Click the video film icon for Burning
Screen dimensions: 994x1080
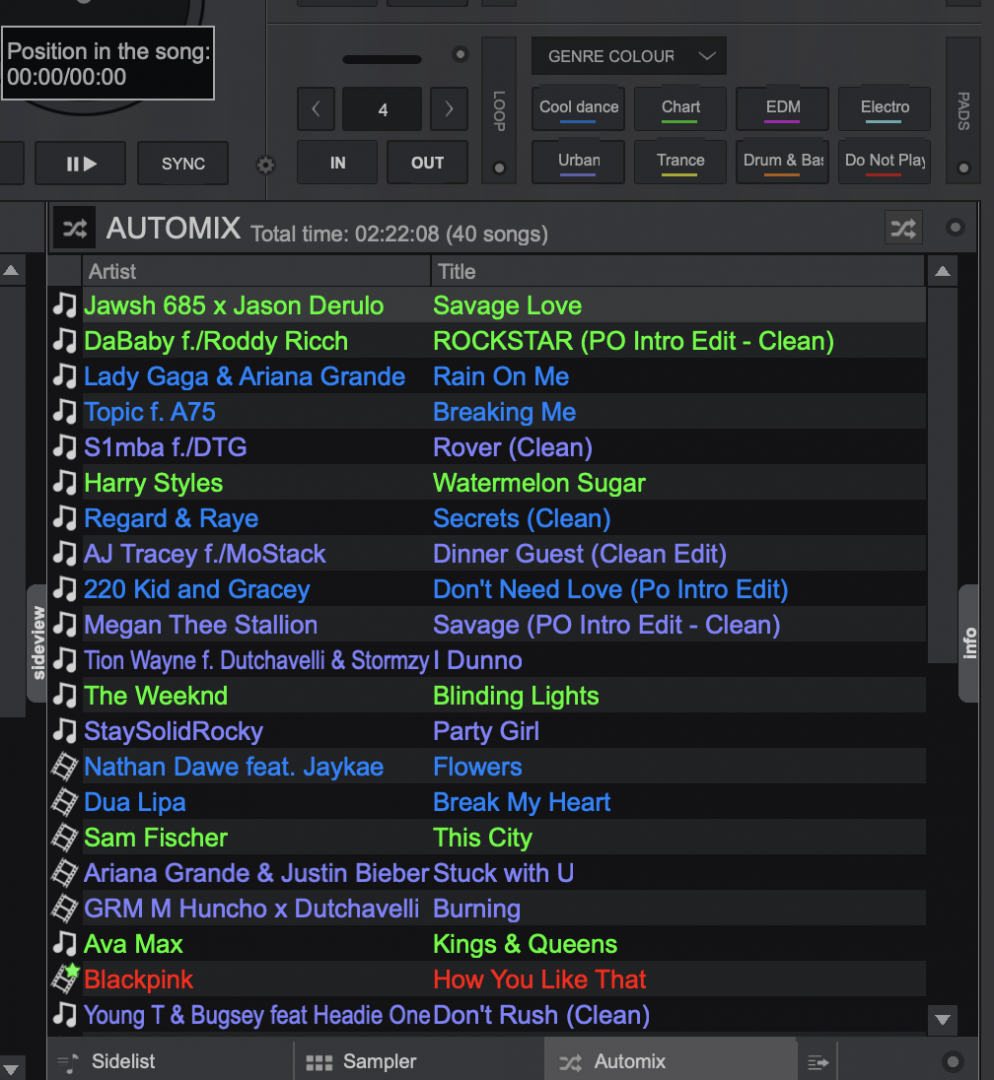(x=65, y=908)
